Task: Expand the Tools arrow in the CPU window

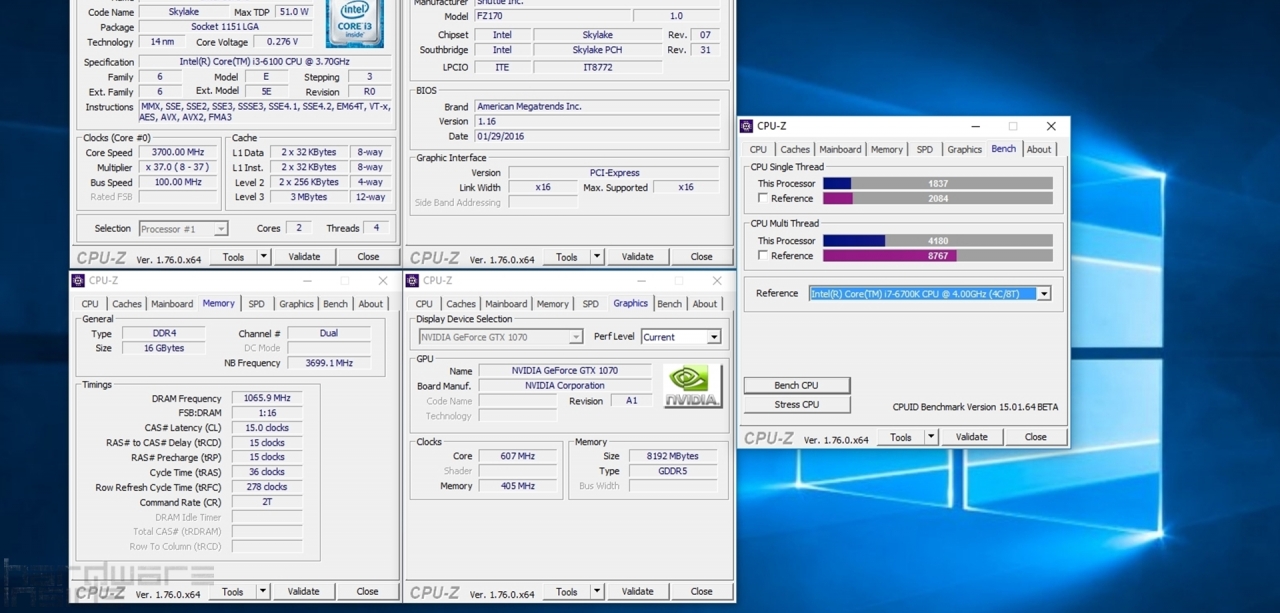Action: [264, 257]
